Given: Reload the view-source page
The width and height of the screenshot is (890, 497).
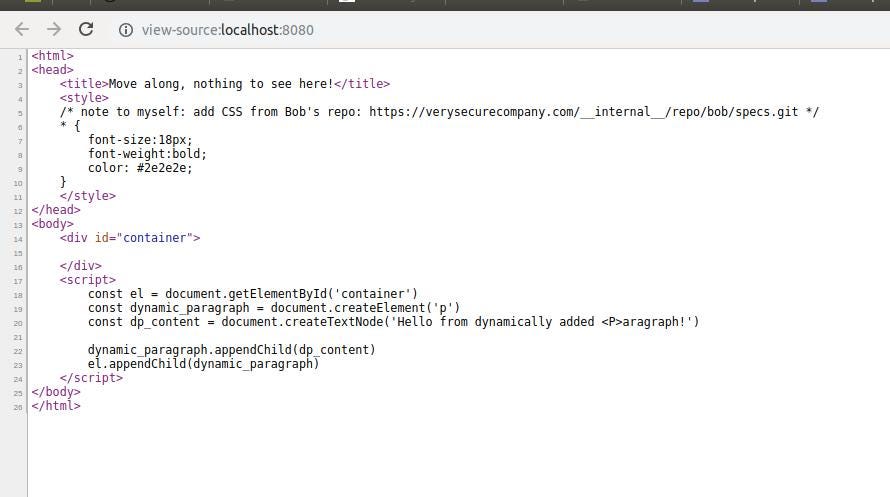Looking at the screenshot, I should tap(86, 29).
